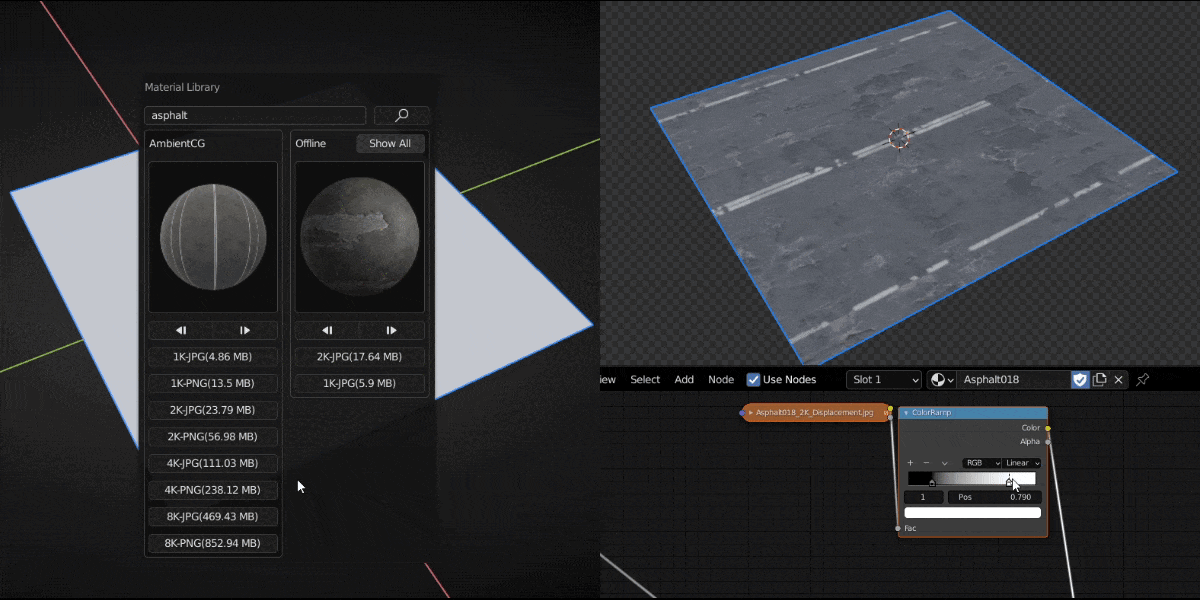The height and width of the screenshot is (600, 1200).
Task: Select Offline 1K-JPG(5.9 MB) option
Action: [x=360, y=384]
